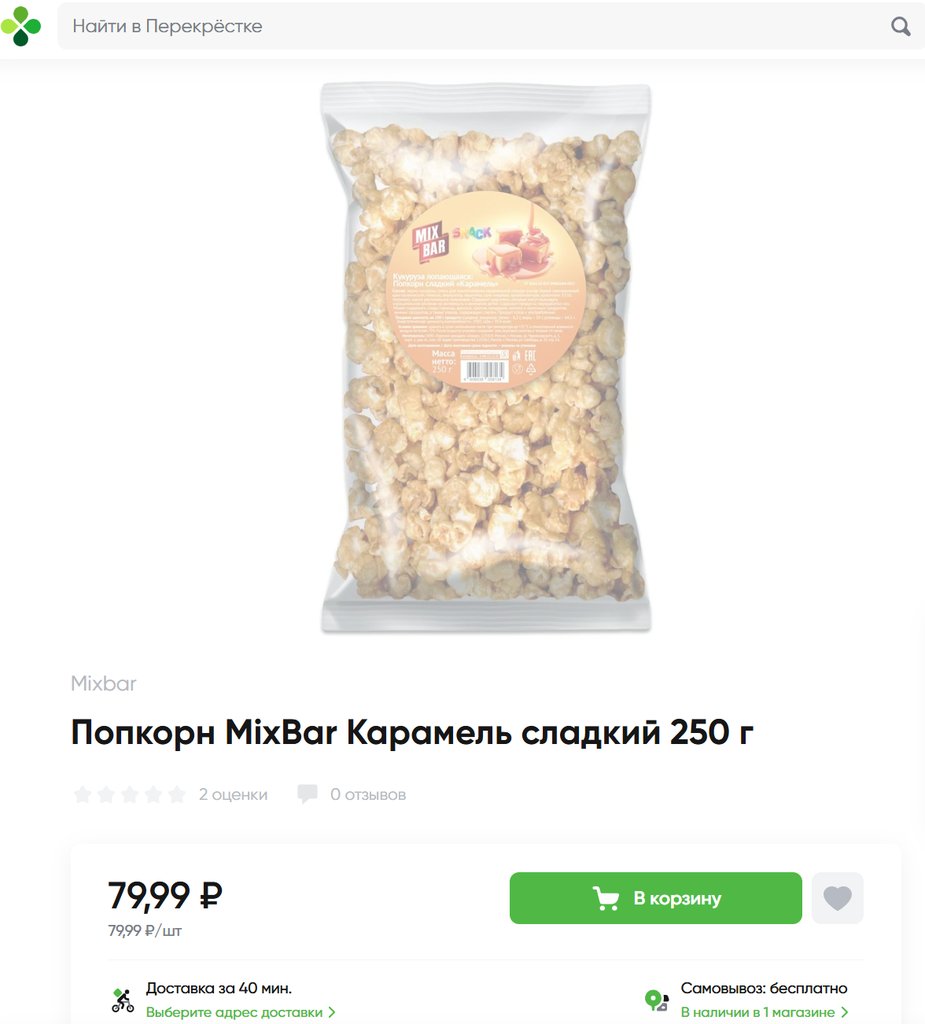Click the bicycle courier delivery icon

tap(122, 1000)
